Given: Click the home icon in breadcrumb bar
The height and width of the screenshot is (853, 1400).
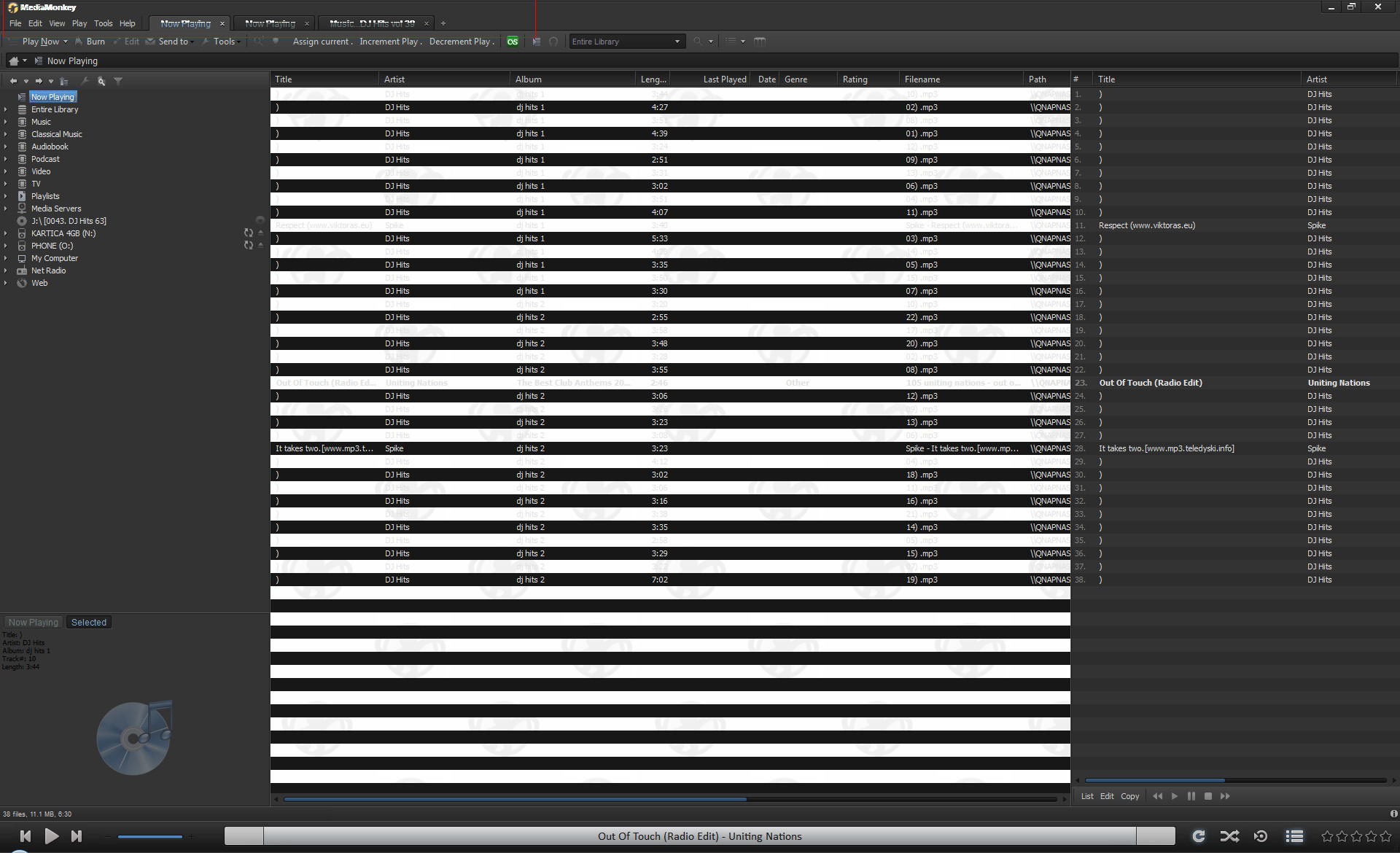Looking at the screenshot, I should pyautogui.click(x=13, y=61).
